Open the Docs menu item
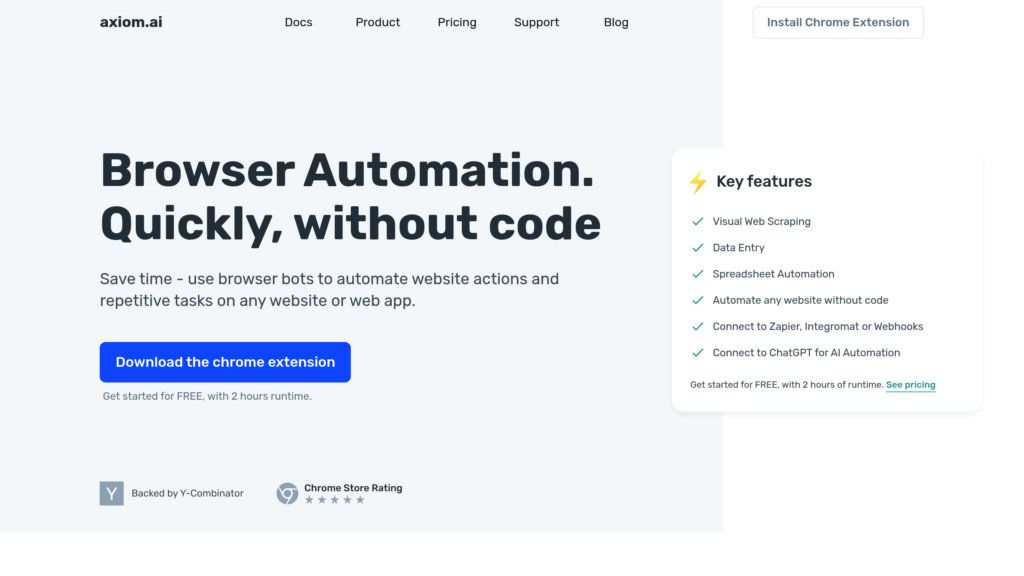 pyautogui.click(x=298, y=22)
